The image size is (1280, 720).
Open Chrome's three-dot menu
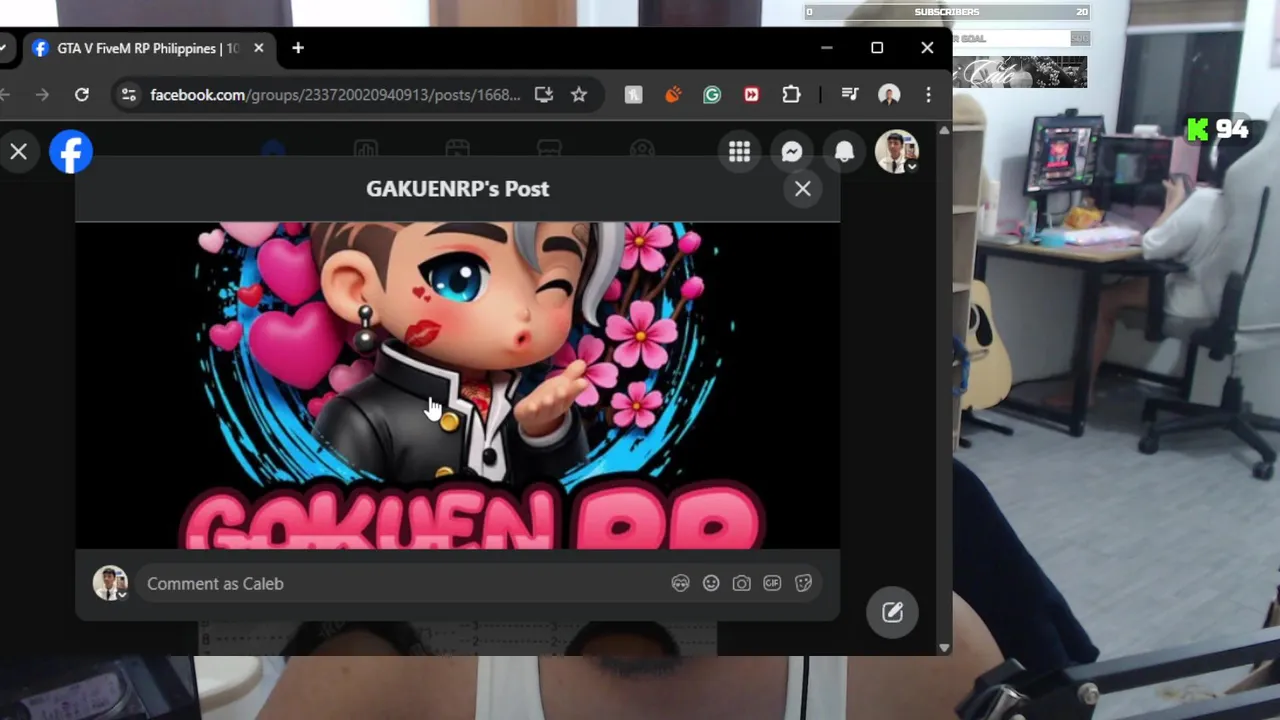pyautogui.click(x=928, y=94)
